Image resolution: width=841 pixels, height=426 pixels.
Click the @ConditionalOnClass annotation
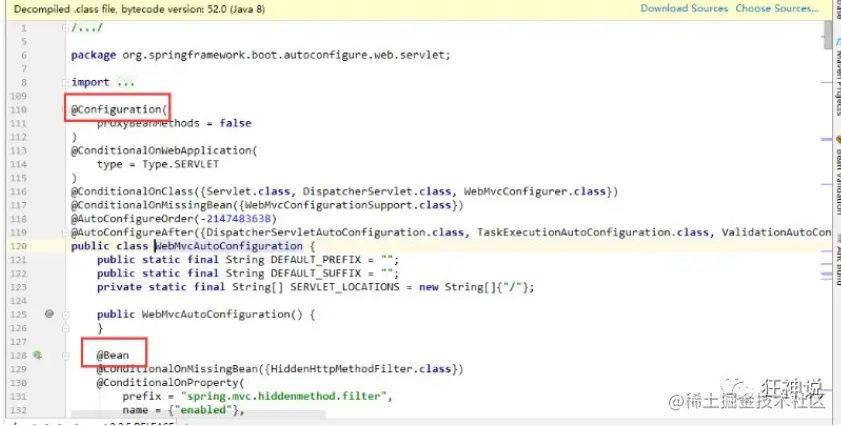[x=132, y=192]
